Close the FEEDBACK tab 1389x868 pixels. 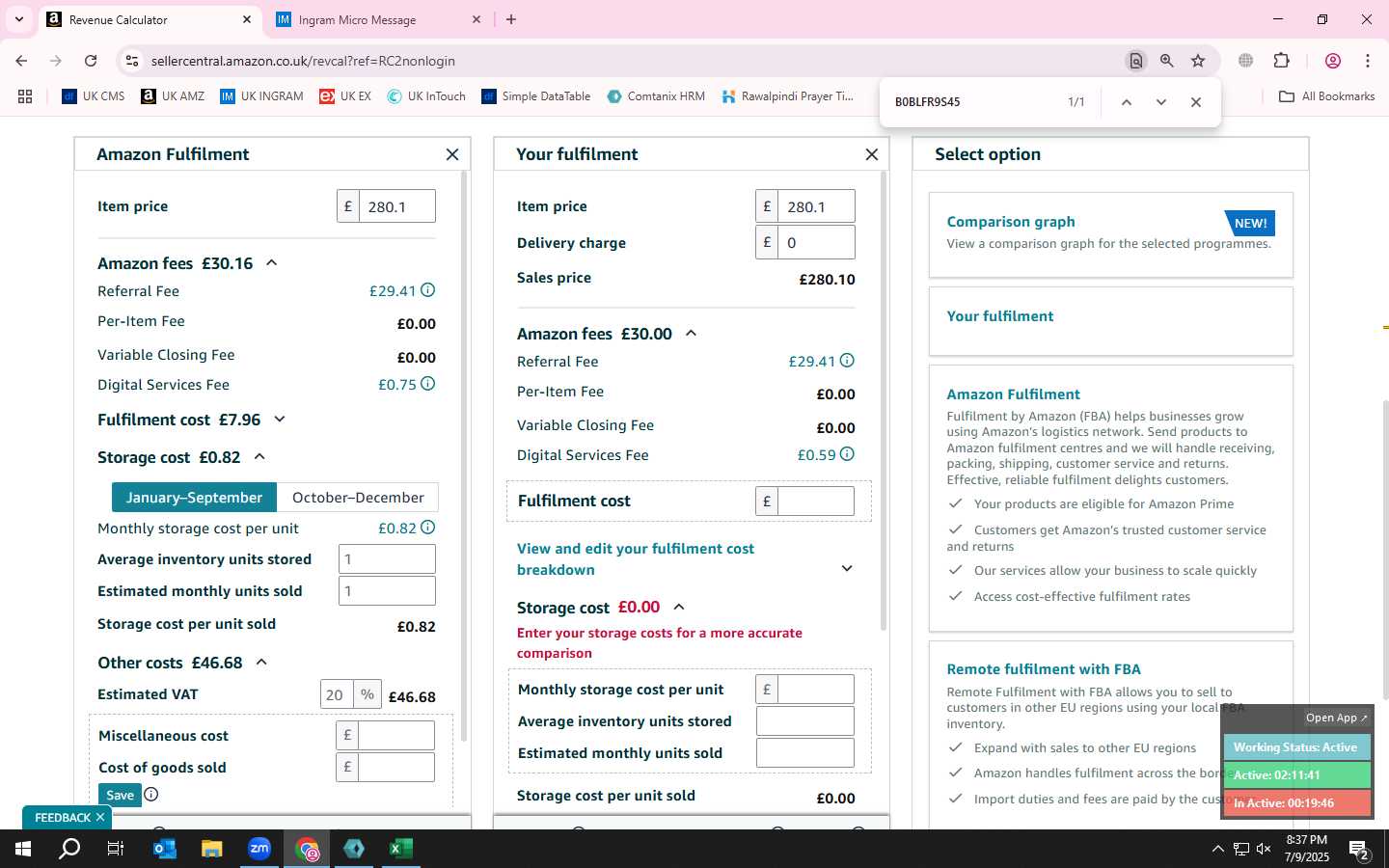point(100,817)
